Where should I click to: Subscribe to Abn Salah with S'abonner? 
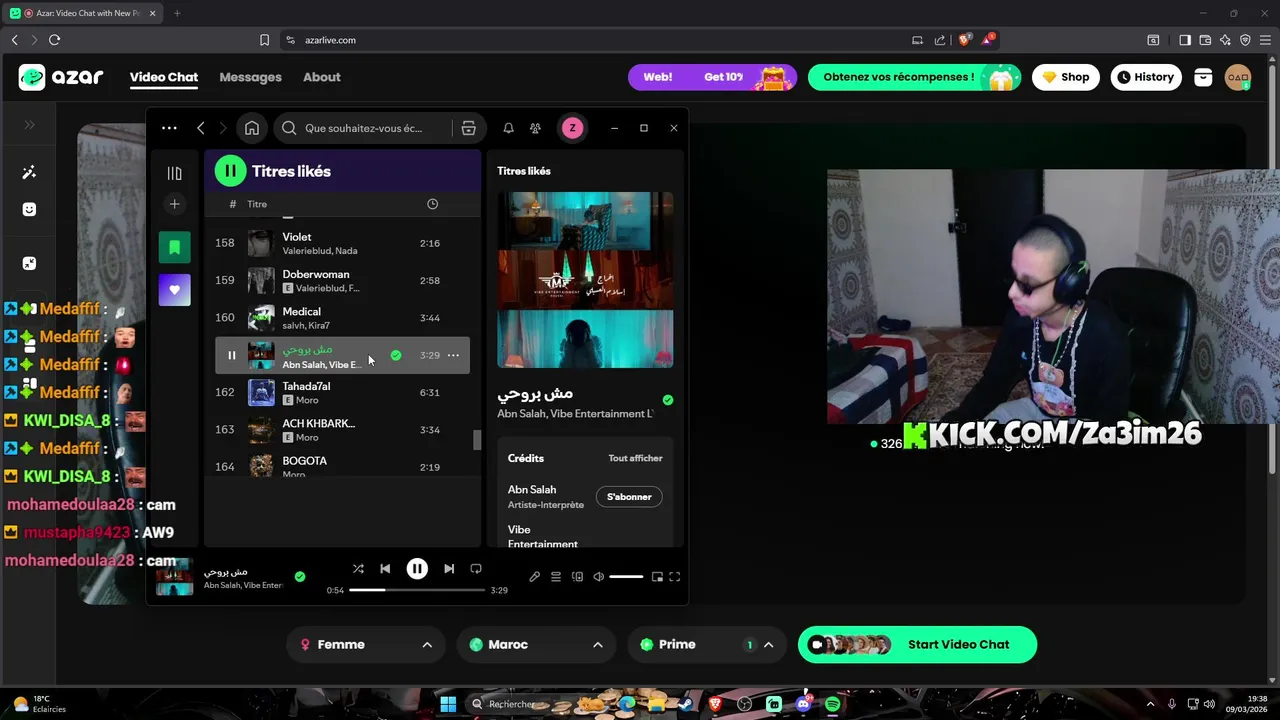[x=629, y=496]
